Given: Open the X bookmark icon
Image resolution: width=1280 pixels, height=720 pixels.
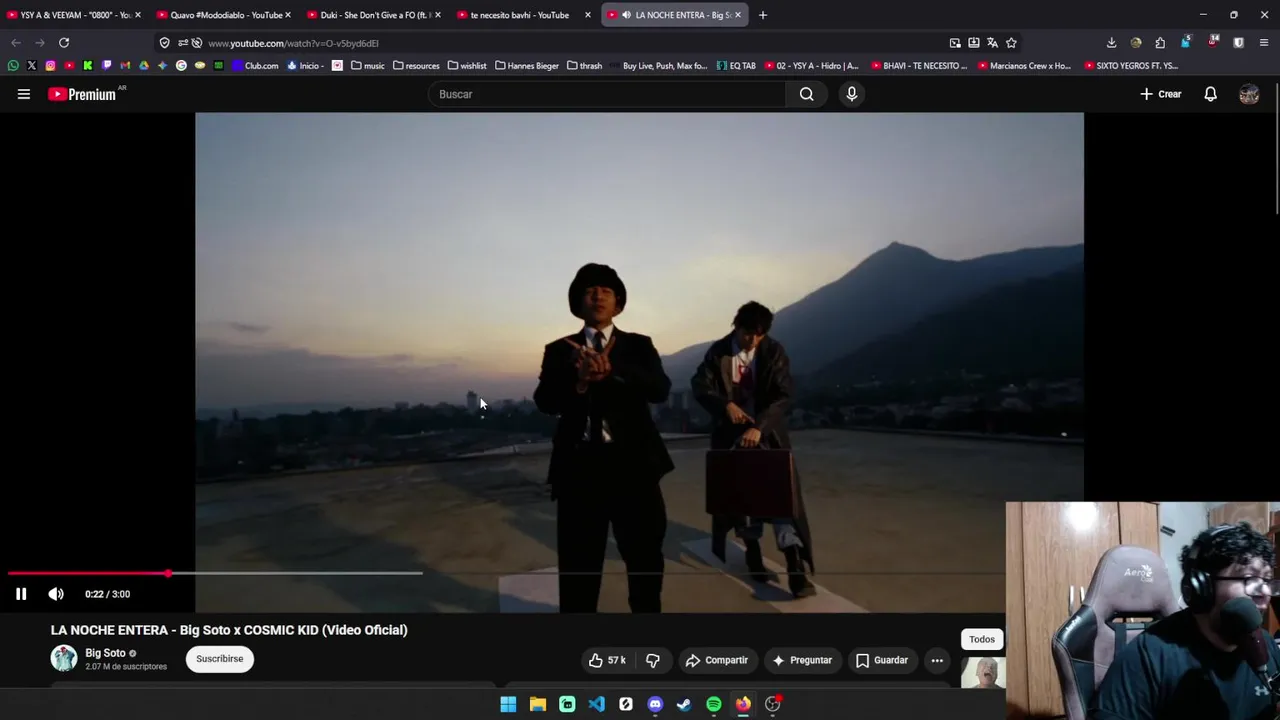Looking at the screenshot, I should click(x=32, y=66).
